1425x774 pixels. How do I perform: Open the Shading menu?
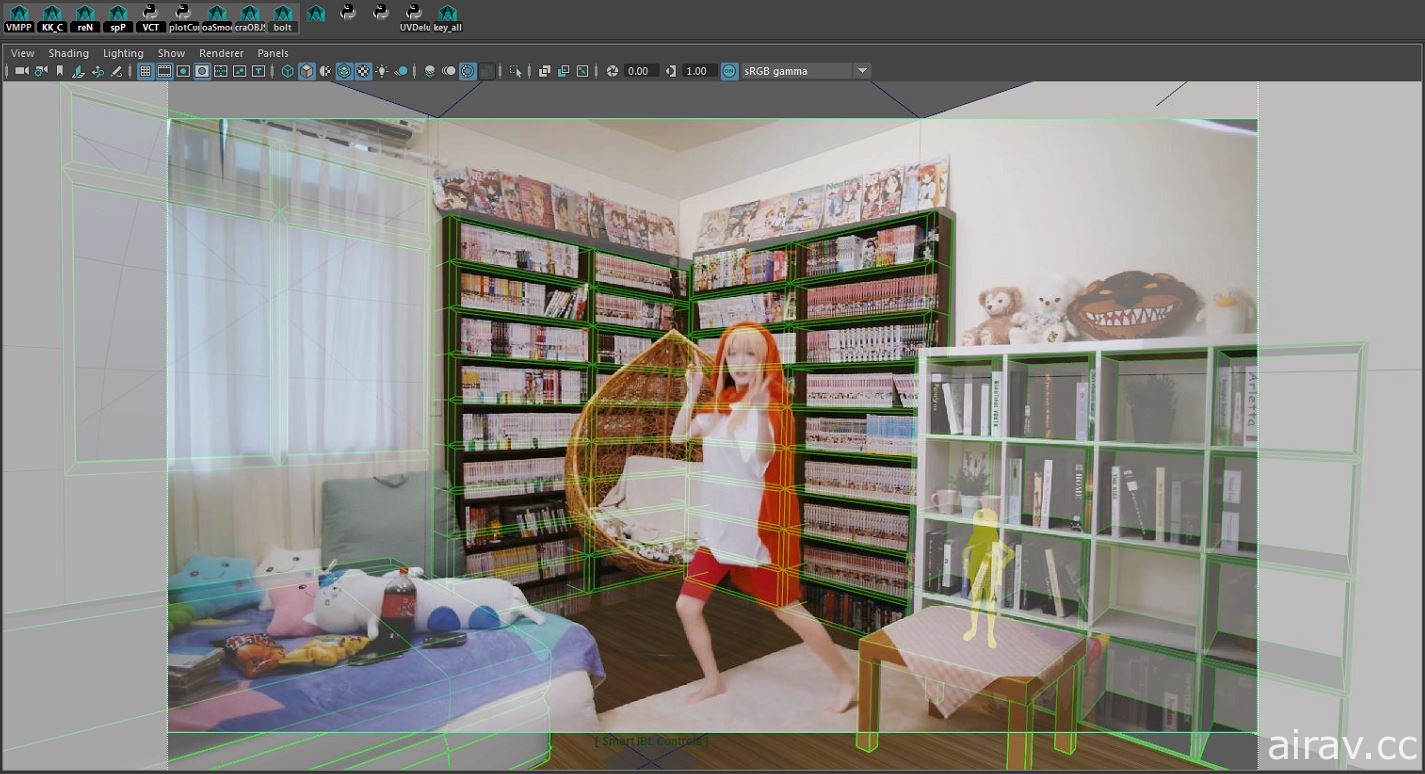tap(68, 53)
